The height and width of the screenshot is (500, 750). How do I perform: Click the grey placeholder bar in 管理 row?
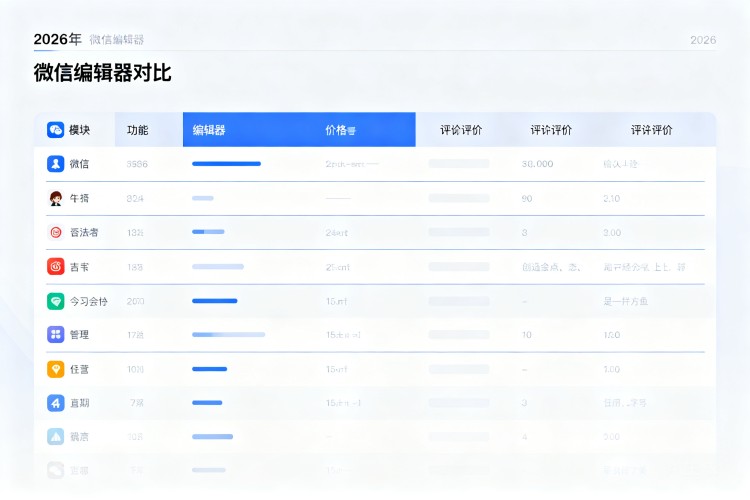(x=459, y=334)
